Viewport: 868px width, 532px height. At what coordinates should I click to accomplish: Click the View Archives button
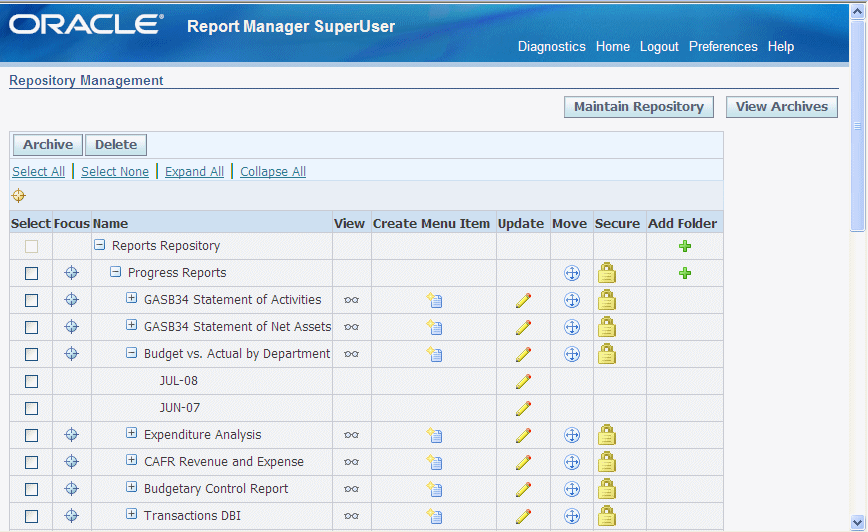coord(782,107)
